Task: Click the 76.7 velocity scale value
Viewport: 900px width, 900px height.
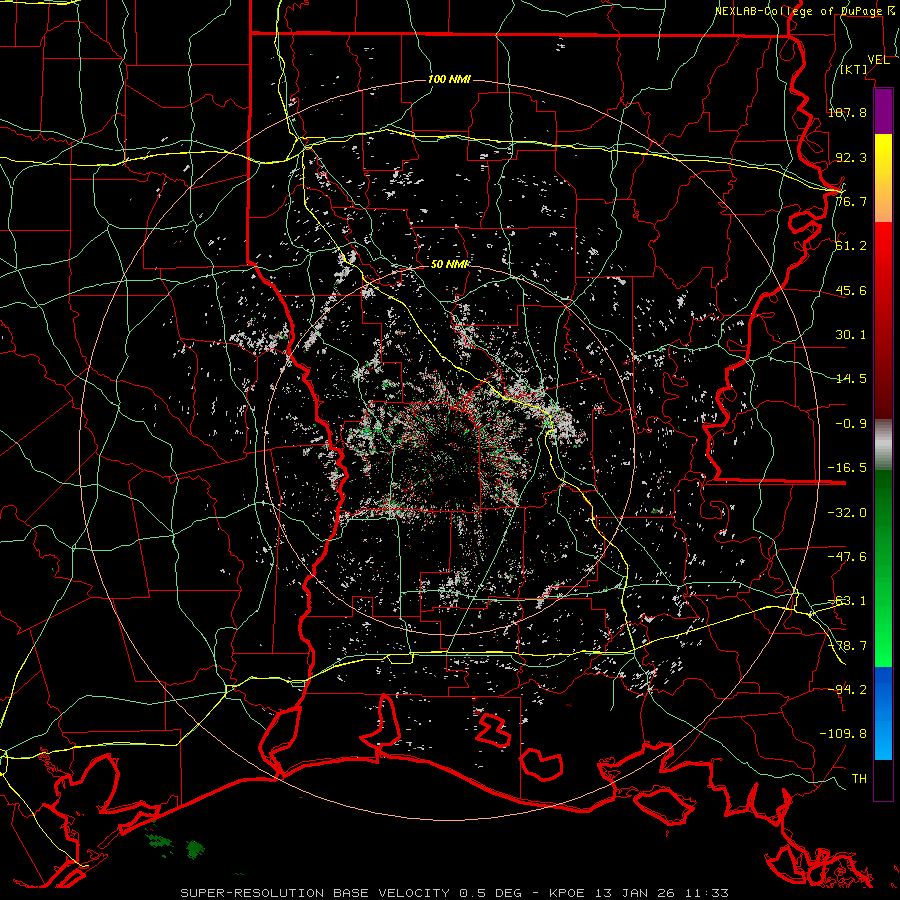Action: click(851, 201)
